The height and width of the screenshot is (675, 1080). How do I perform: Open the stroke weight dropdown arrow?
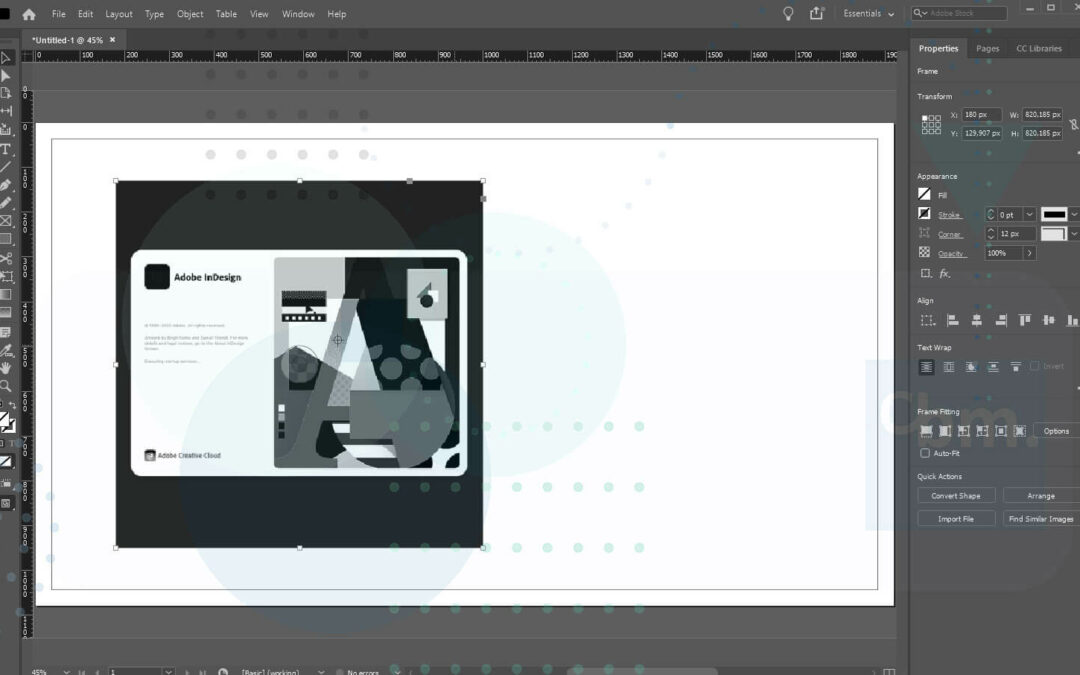click(x=1030, y=215)
